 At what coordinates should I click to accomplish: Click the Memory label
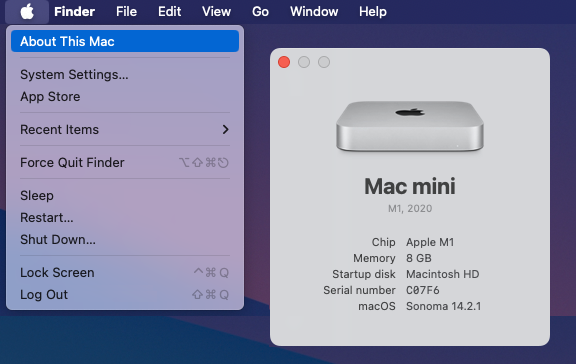[374, 258]
